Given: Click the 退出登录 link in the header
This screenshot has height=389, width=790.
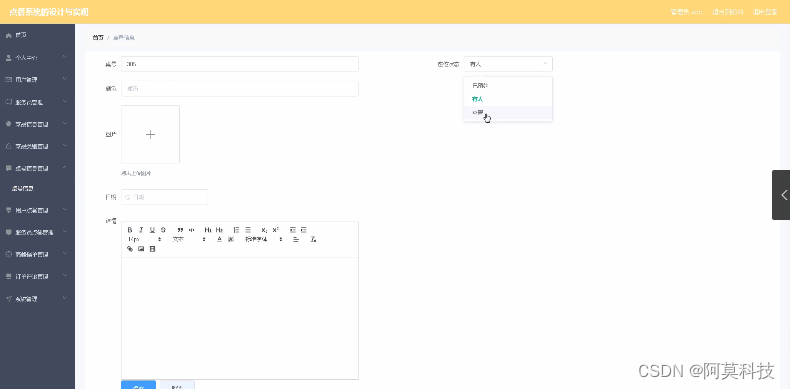Looking at the screenshot, I should pos(765,12).
